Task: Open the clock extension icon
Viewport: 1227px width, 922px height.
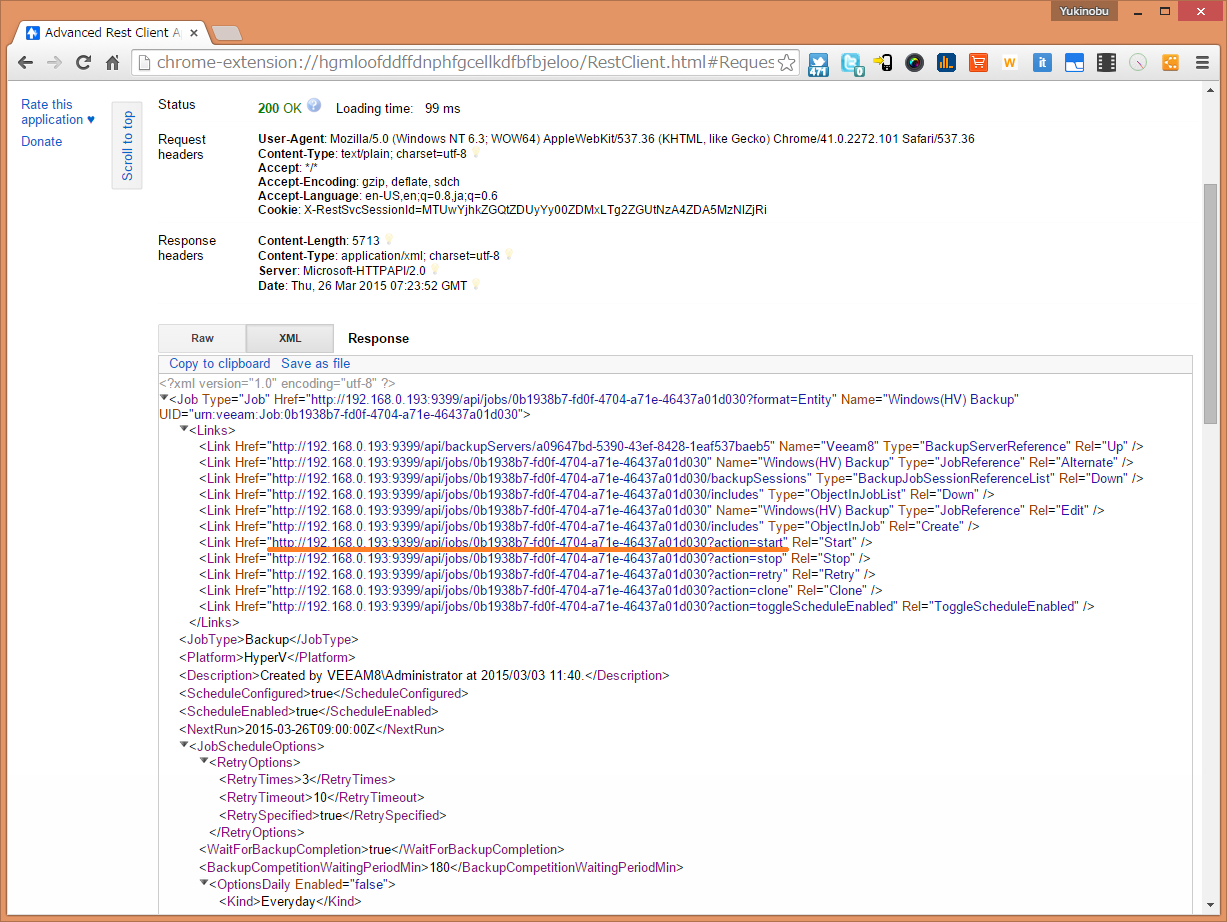Action: 1138,63
